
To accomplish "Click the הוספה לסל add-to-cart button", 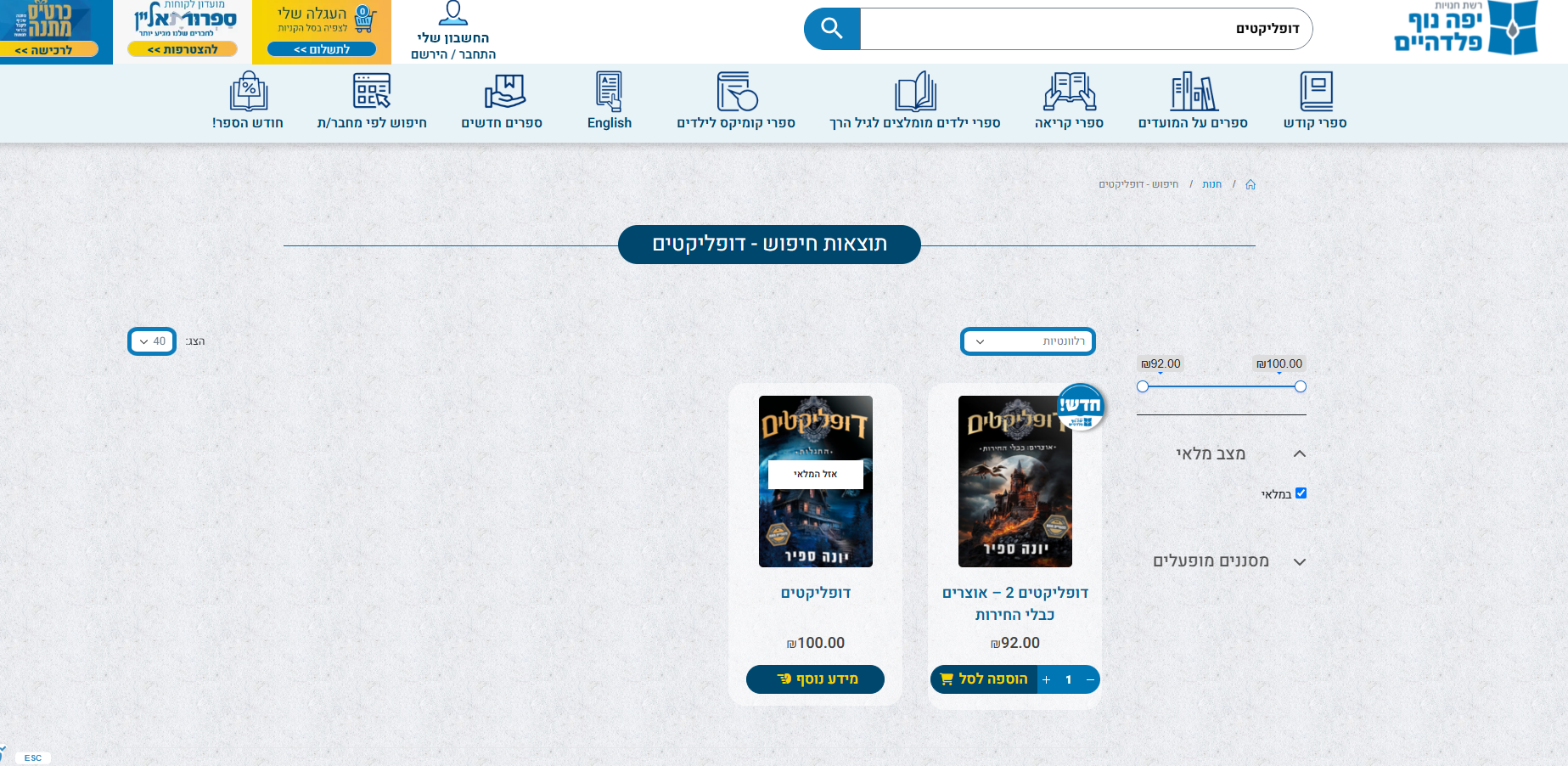I will [984, 679].
